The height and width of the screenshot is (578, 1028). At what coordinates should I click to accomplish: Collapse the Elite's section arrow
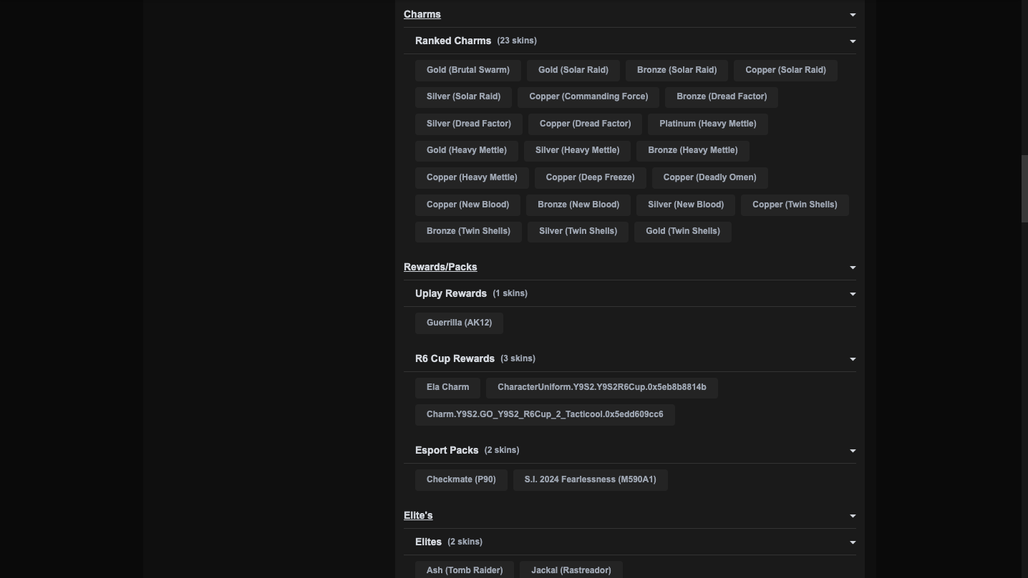pos(852,516)
